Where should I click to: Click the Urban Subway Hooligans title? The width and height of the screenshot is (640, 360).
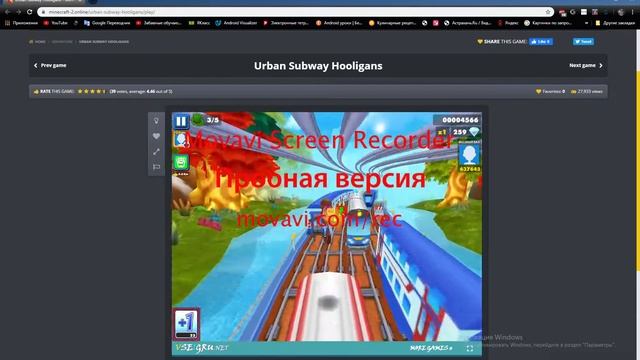318,66
